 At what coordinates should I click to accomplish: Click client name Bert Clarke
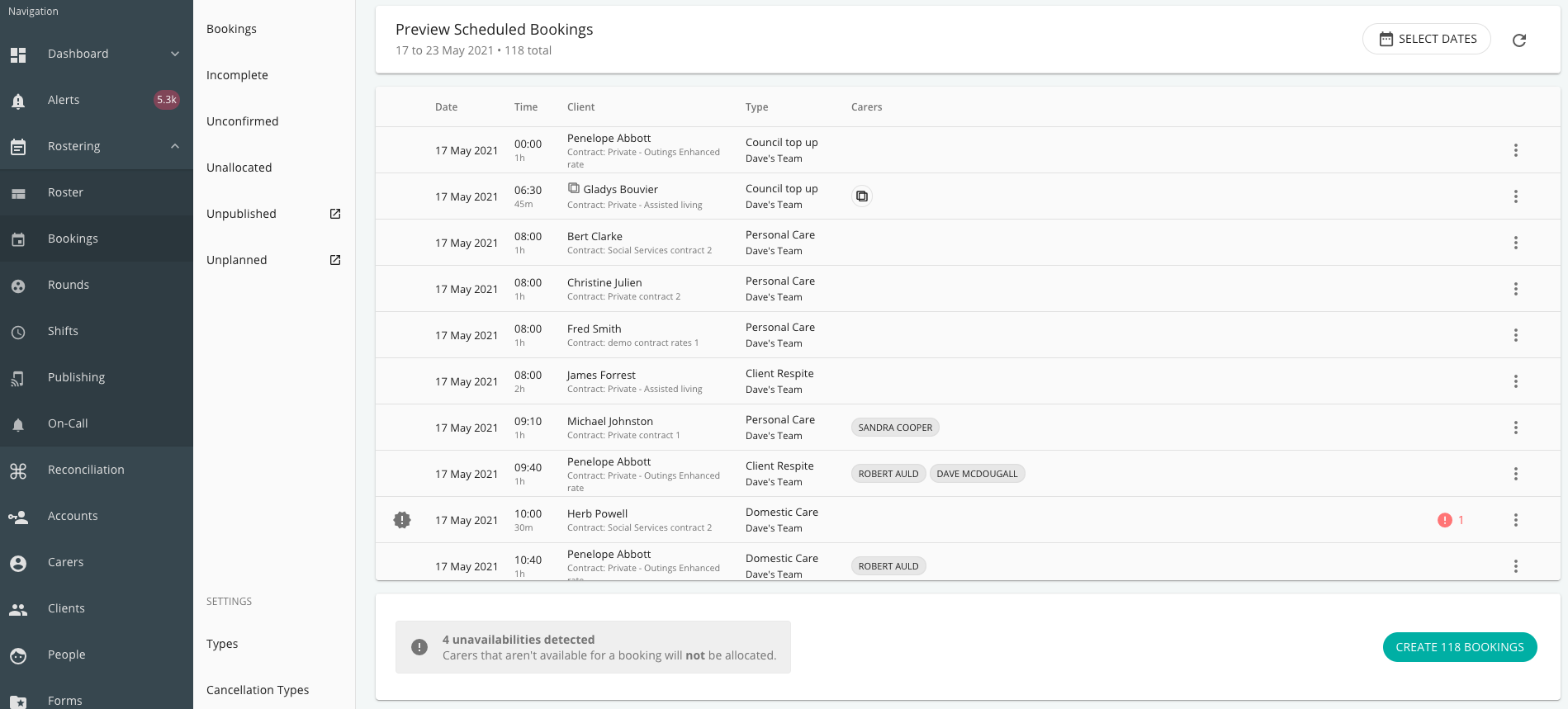(x=595, y=236)
